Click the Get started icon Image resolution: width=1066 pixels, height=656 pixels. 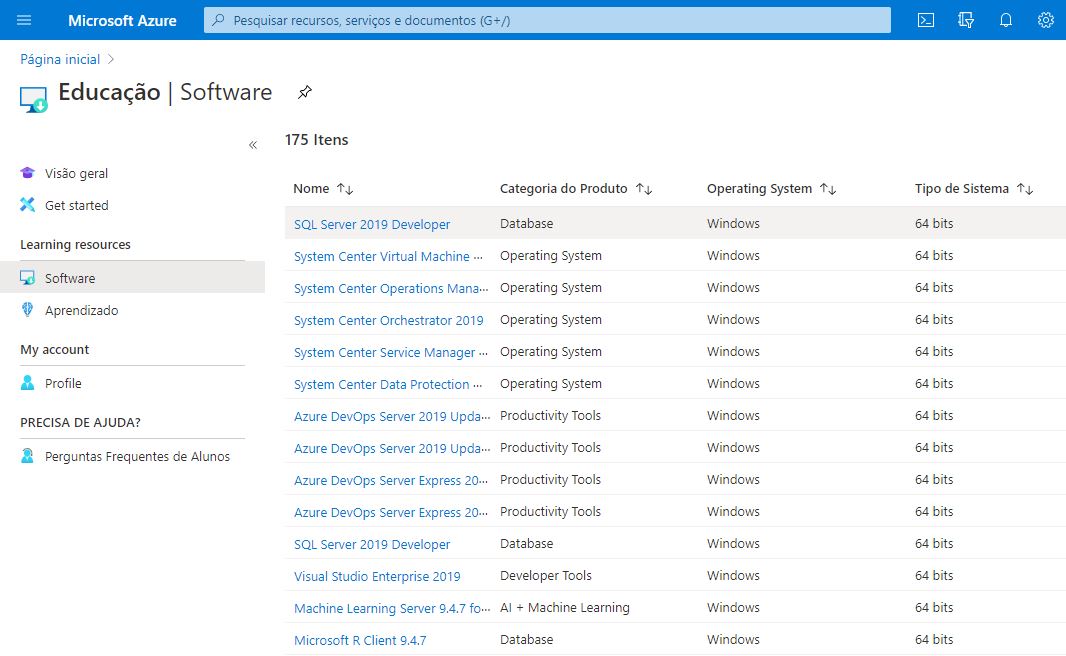(x=27, y=205)
